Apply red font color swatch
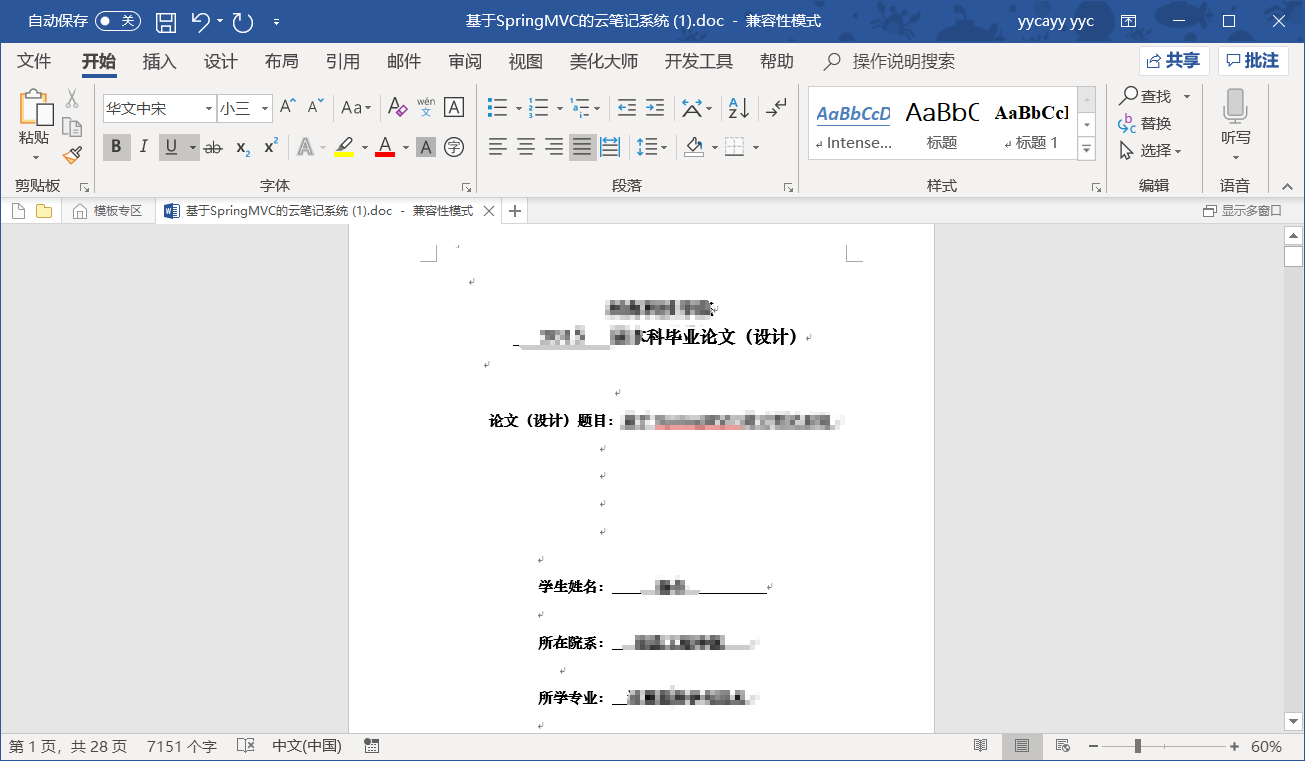Image resolution: width=1305 pixels, height=761 pixels. tap(385, 148)
